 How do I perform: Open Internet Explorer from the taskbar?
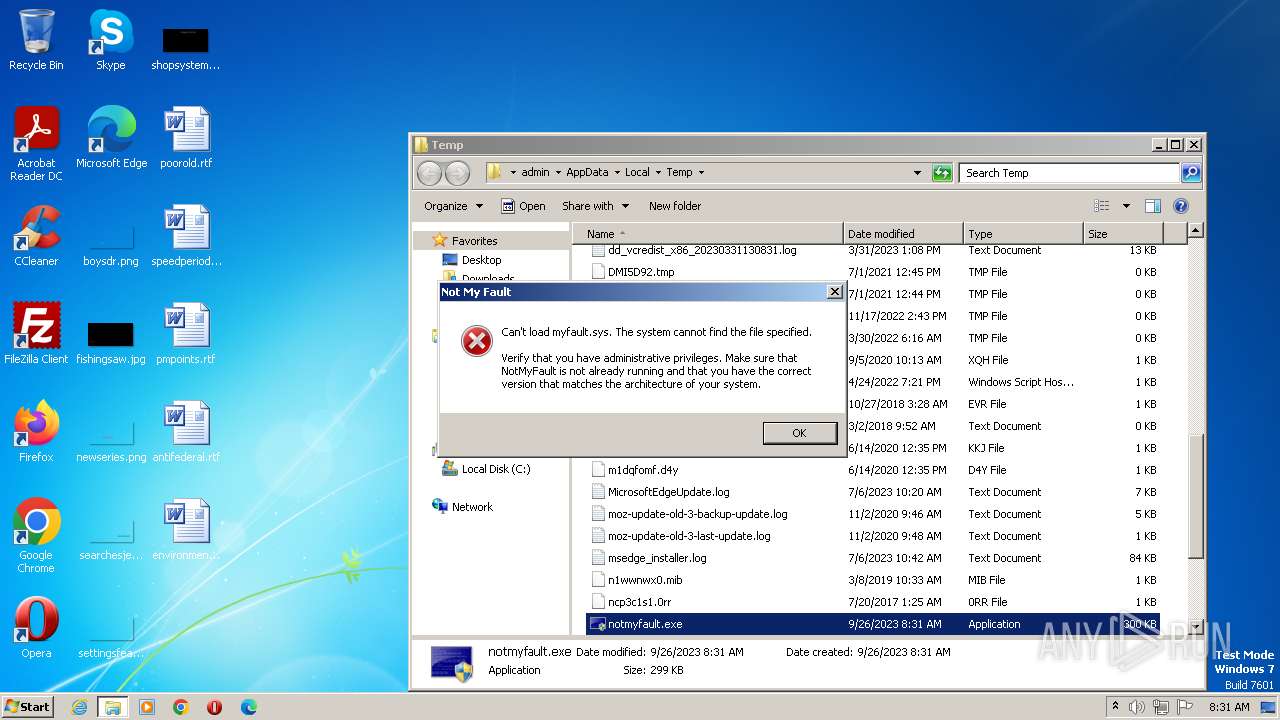point(79,707)
